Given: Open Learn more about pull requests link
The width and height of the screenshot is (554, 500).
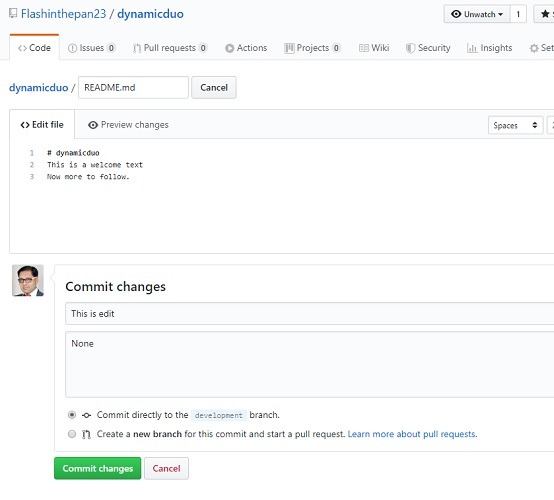Looking at the screenshot, I should pyautogui.click(x=412, y=434).
